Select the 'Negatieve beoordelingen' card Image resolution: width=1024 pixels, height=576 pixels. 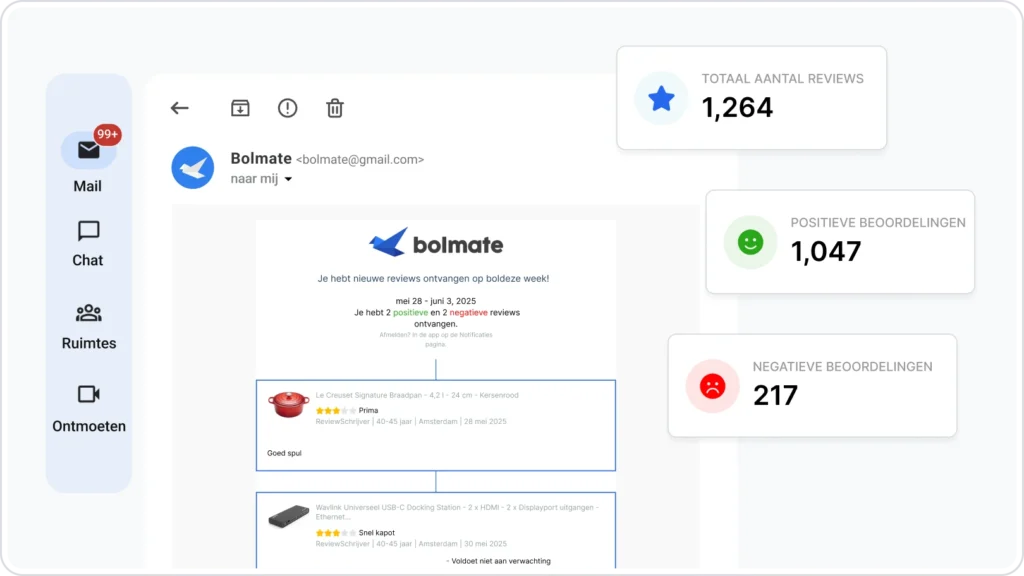point(812,385)
